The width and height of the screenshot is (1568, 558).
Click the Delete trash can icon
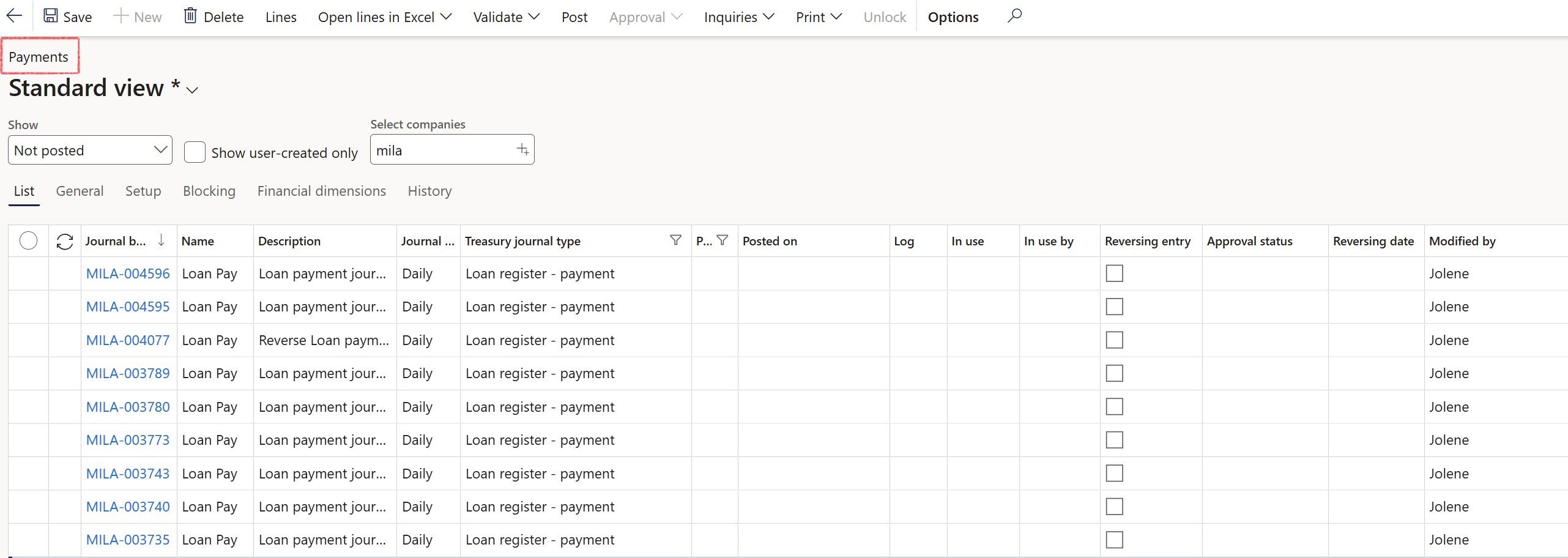190,16
